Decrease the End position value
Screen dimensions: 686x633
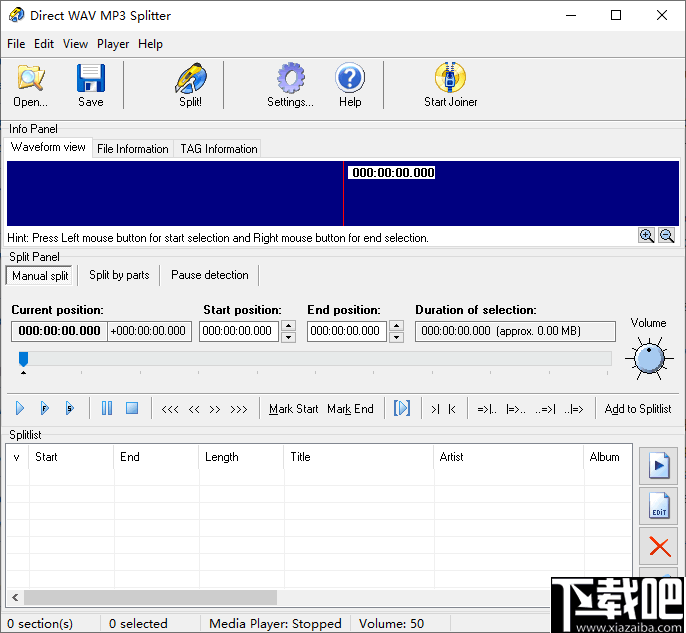396,337
